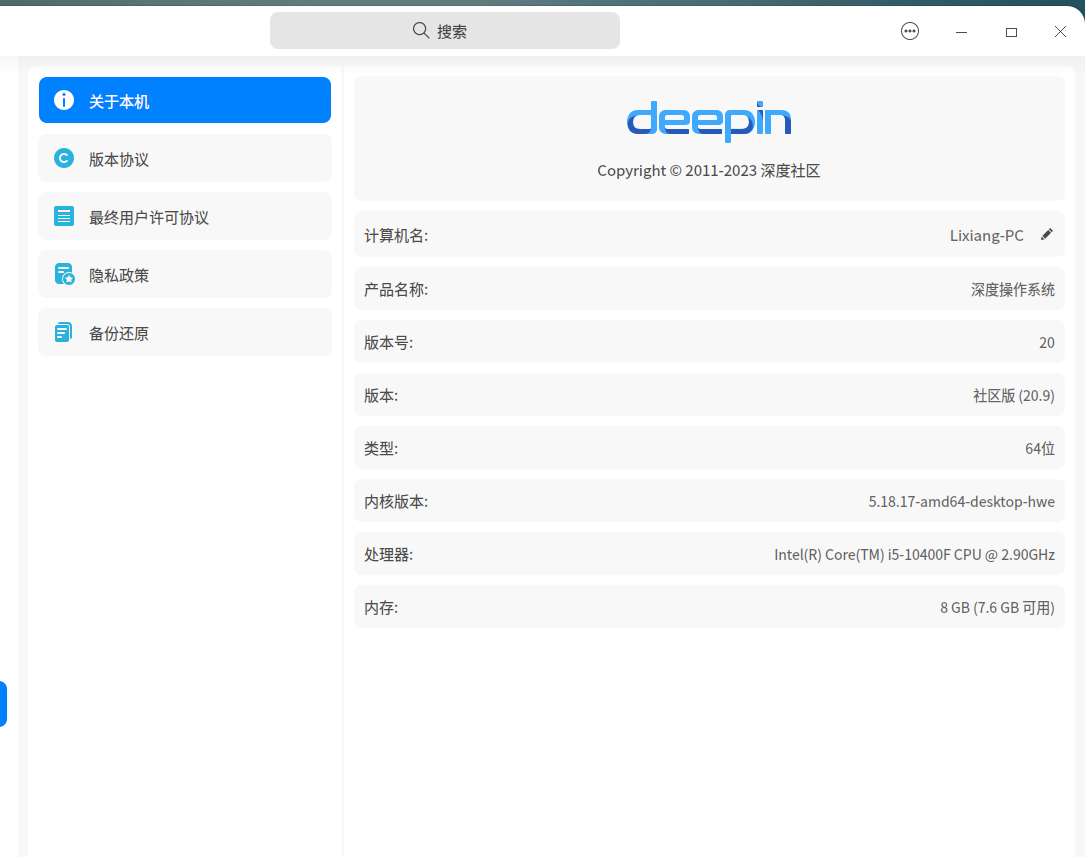
Task: Edit computer name with pencil icon
Action: pos(1047,234)
